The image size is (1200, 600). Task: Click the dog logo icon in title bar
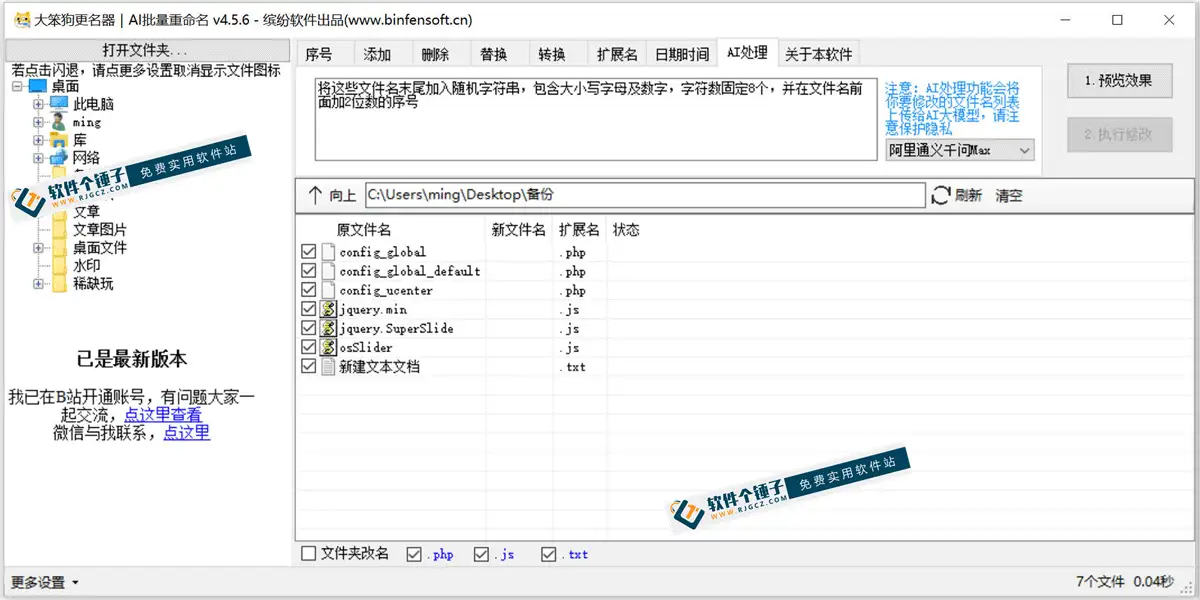coord(20,19)
